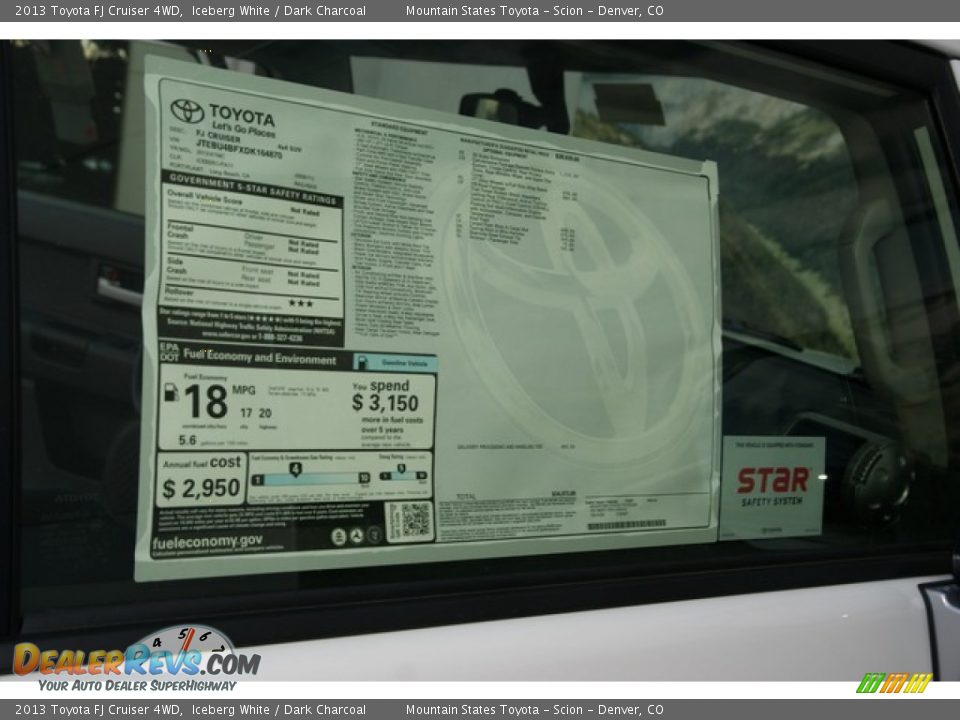Click the round agency seals beside the QR code
This screenshot has width=960, height=720.
(356, 536)
